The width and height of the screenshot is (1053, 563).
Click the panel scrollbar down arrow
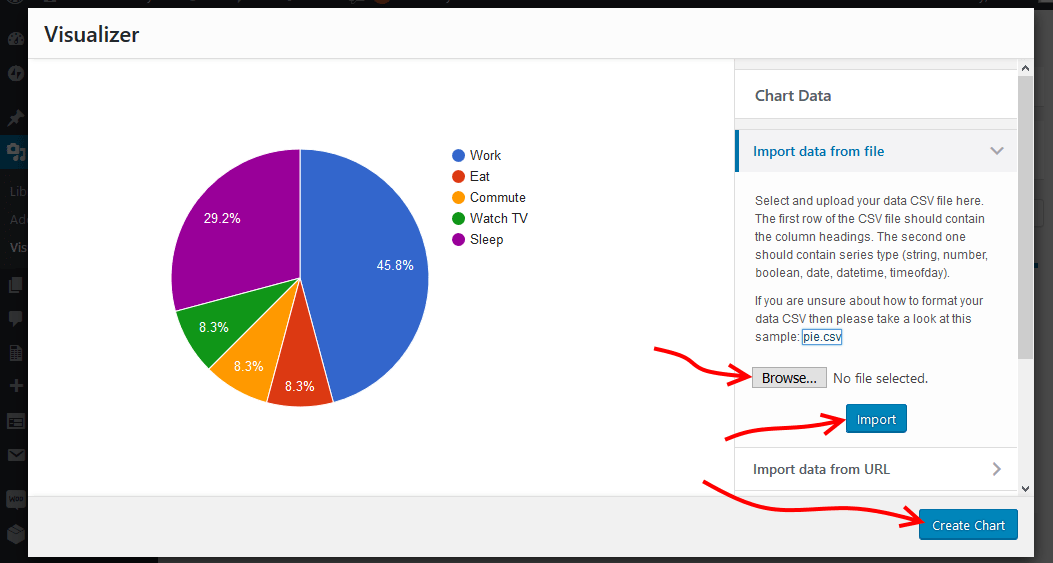coord(1025,489)
